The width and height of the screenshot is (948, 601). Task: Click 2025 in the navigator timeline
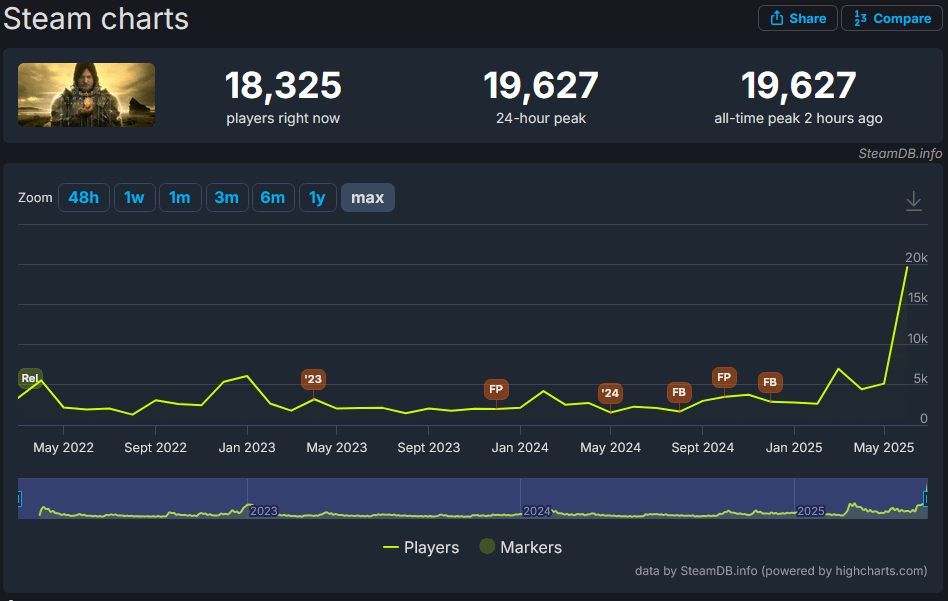tap(811, 511)
